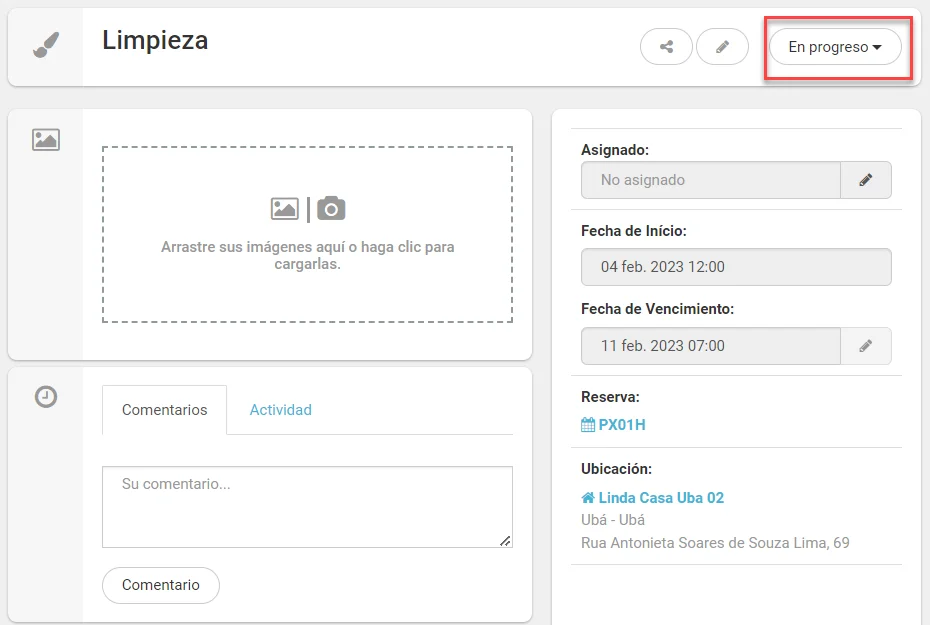Image resolution: width=930 pixels, height=625 pixels.
Task: Click the picture icon in left sidebar
Action: click(x=46, y=140)
